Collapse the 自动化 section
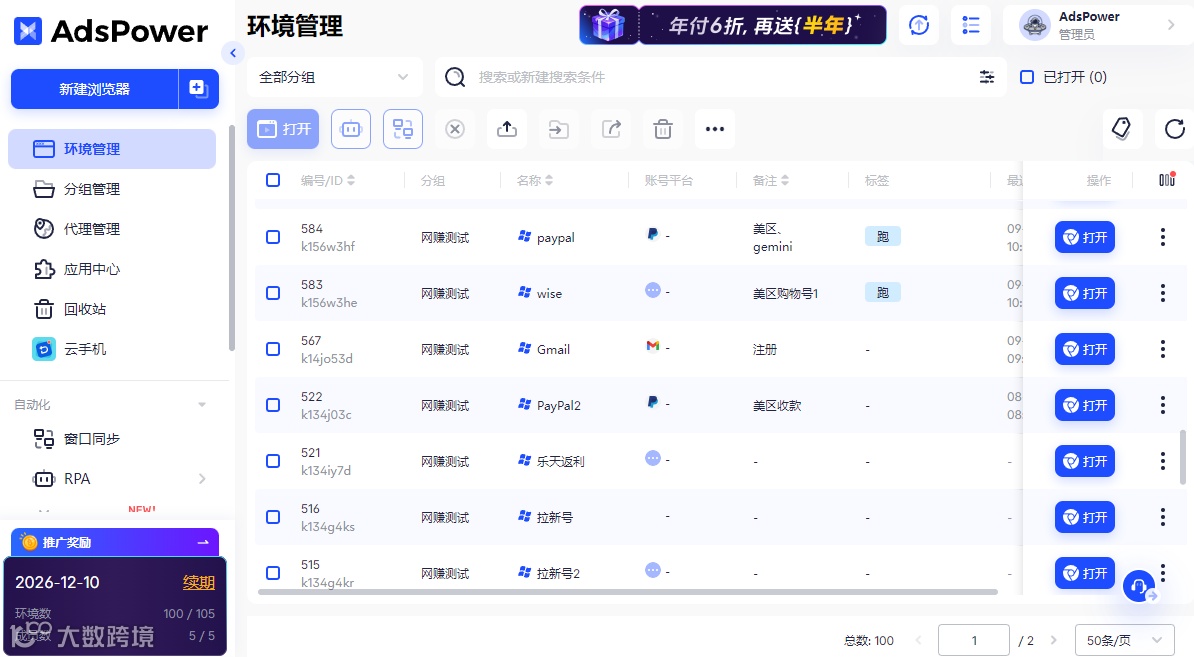 [x=202, y=404]
